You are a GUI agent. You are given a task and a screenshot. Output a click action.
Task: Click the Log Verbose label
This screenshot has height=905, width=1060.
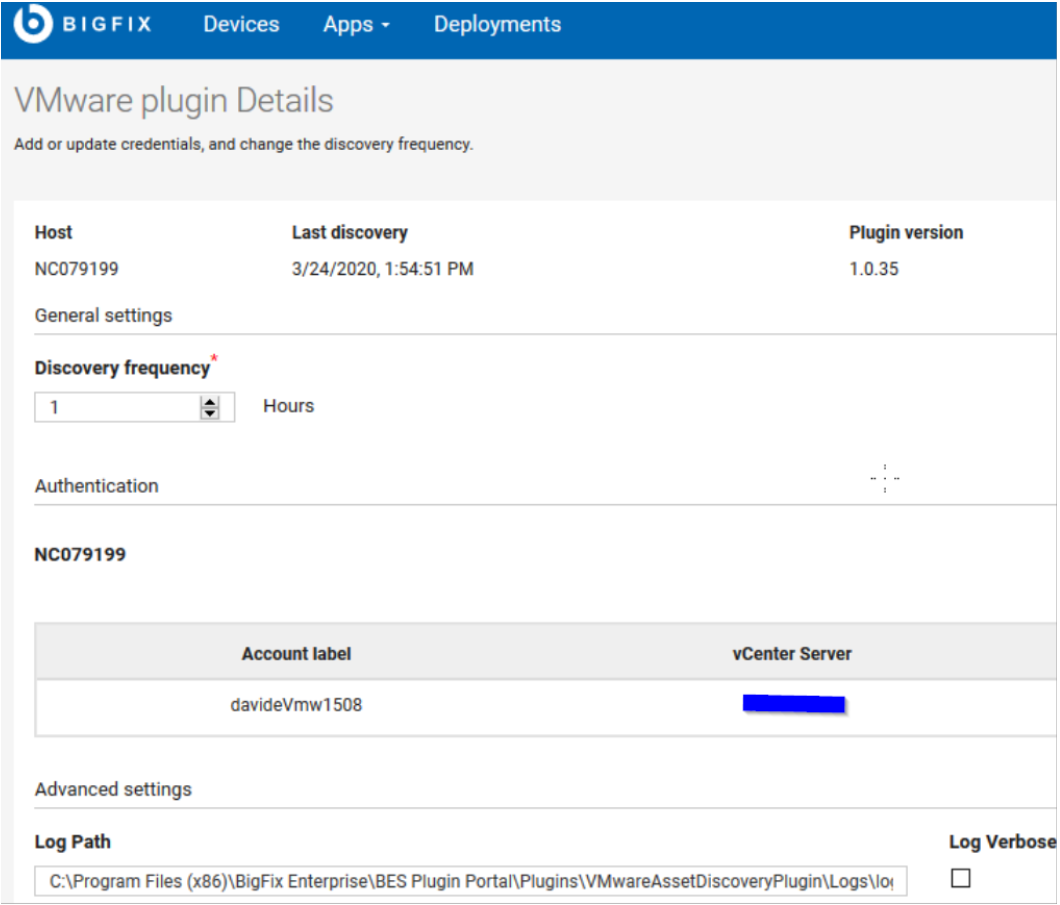1003,841
